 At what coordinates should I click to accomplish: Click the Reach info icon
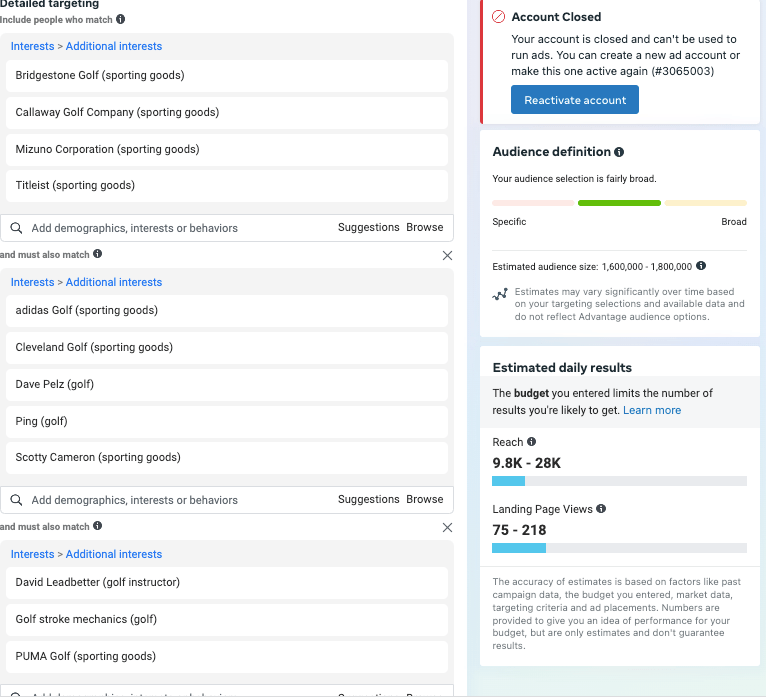coord(531,442)
